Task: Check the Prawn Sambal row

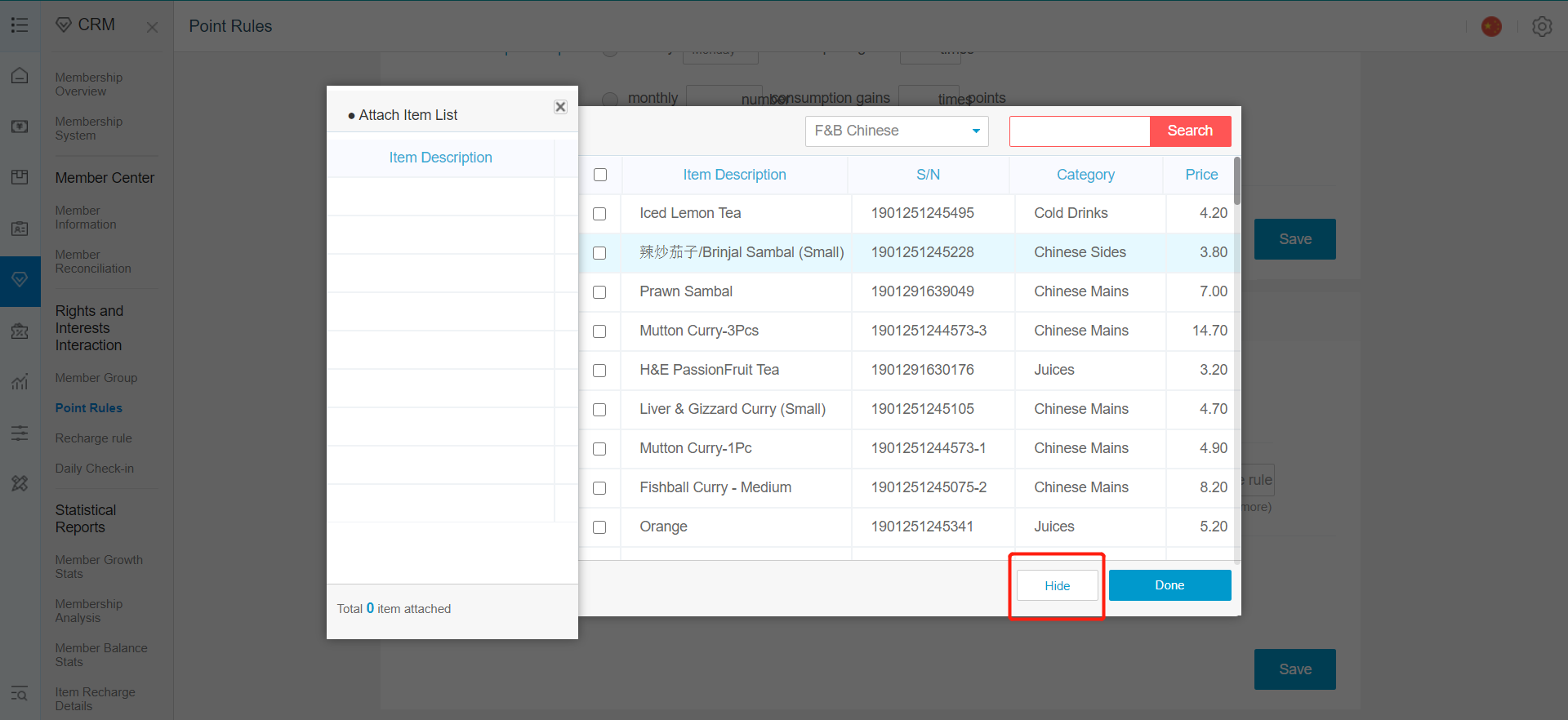Action: [x=599, y=292]
